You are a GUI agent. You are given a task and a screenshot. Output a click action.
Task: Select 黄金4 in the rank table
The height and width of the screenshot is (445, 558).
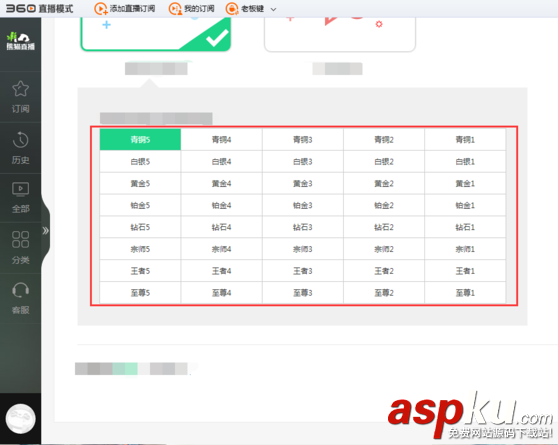pos(221,184)
